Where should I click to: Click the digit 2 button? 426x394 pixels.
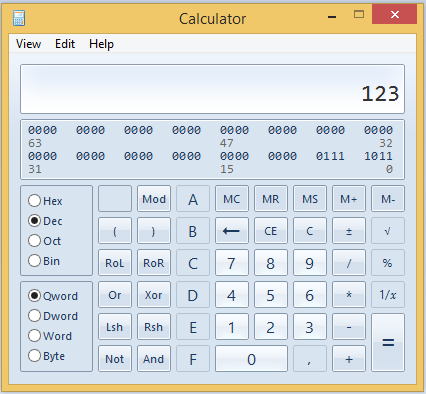[271, 327]
